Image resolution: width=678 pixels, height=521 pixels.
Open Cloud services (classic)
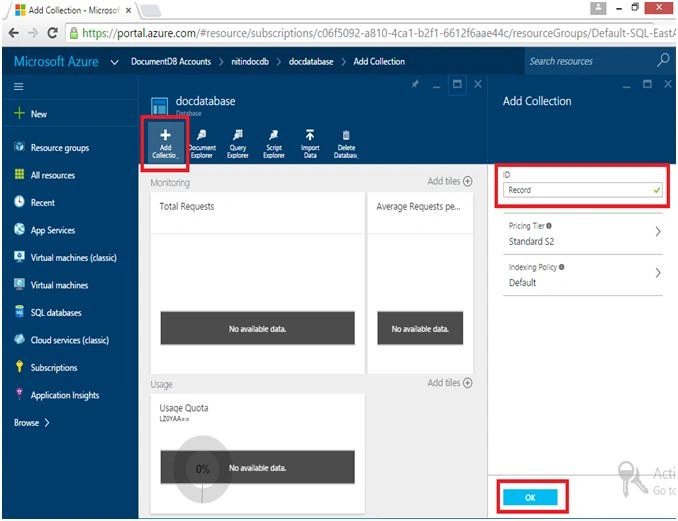pos(62,340)
